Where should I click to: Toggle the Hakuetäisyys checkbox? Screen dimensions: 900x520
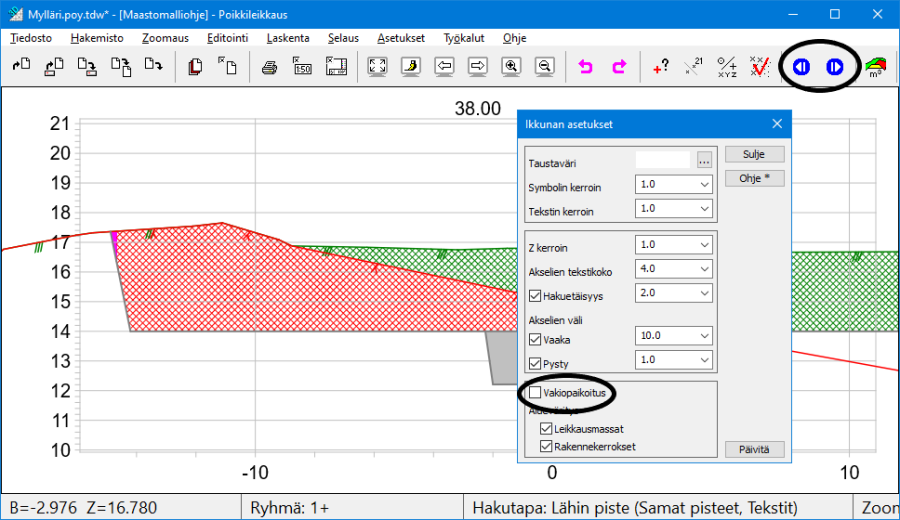(x=535, y=294)
